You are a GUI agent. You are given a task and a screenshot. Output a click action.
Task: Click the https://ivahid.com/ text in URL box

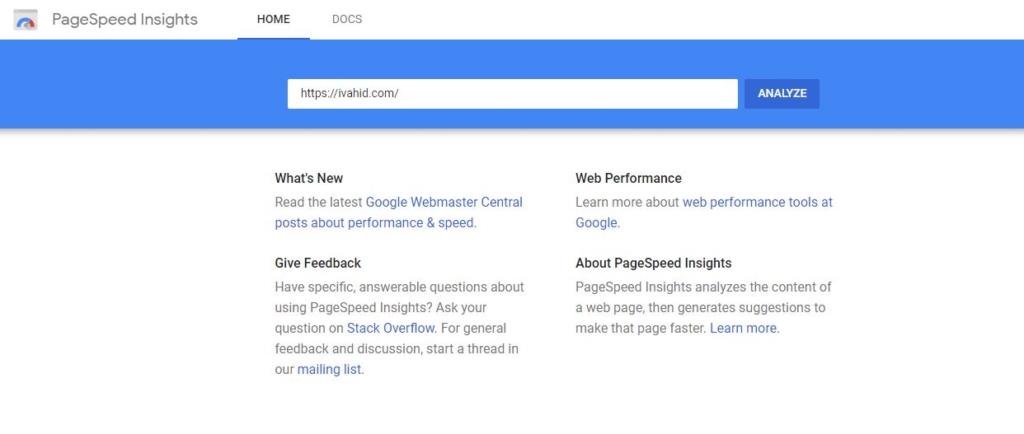(349, 93)
